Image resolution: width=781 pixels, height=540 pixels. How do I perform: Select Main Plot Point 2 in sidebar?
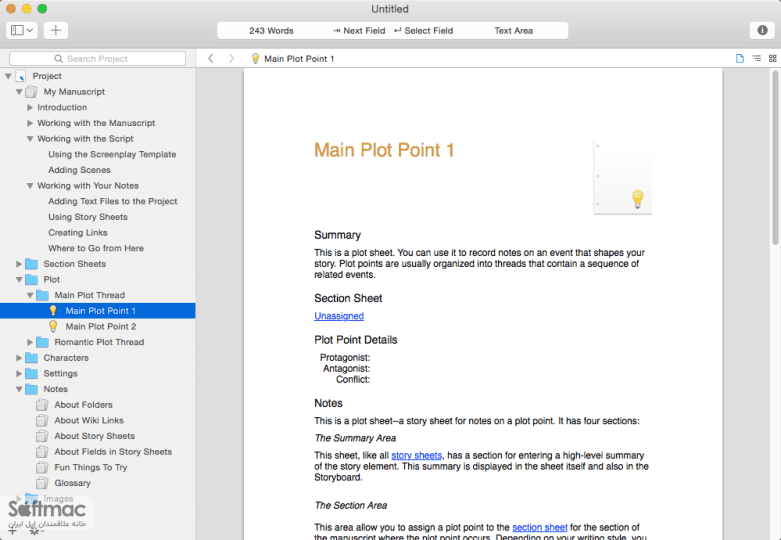coord(98,326)
